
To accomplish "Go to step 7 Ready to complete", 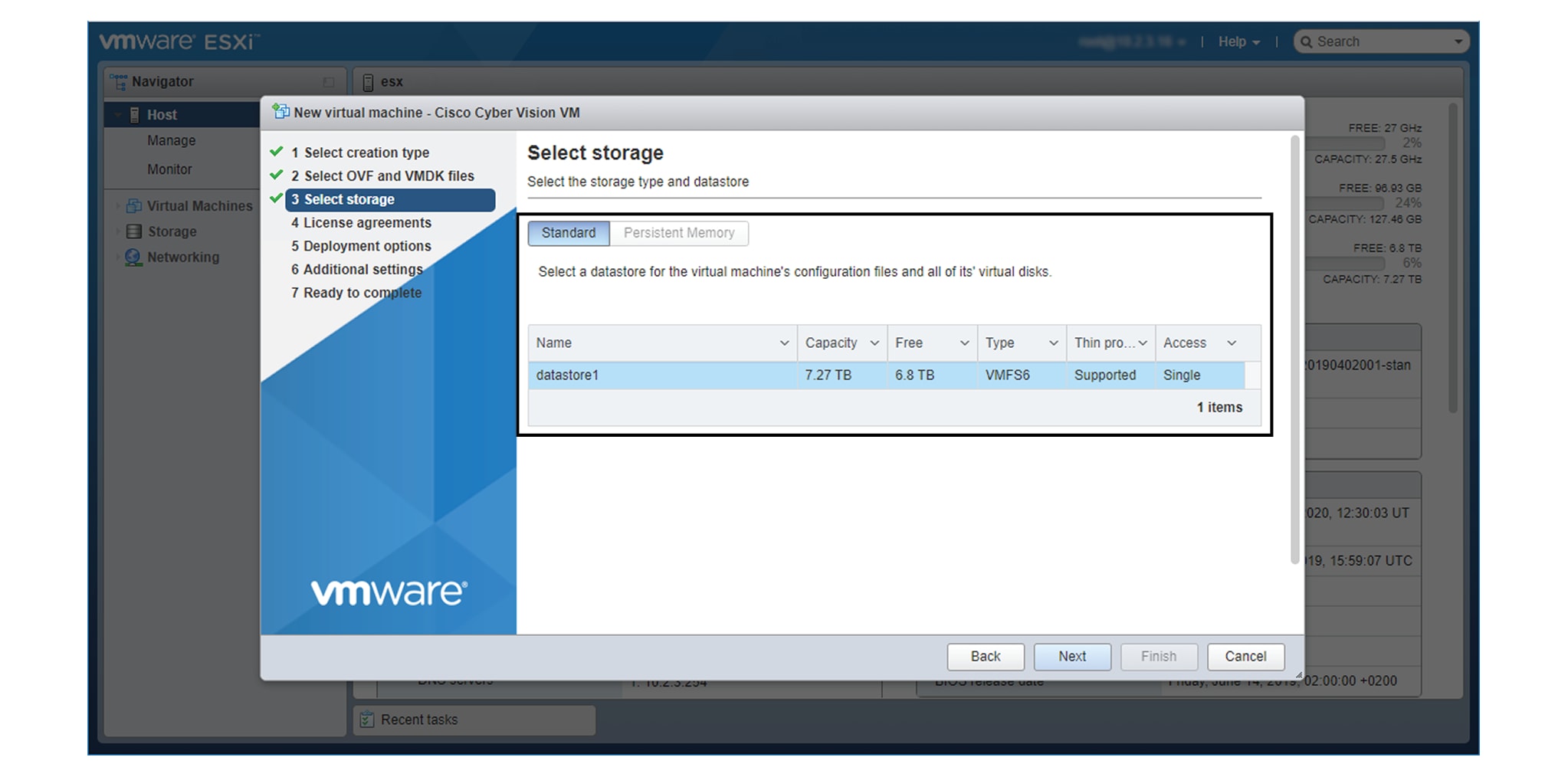I will tap(356, 293).
